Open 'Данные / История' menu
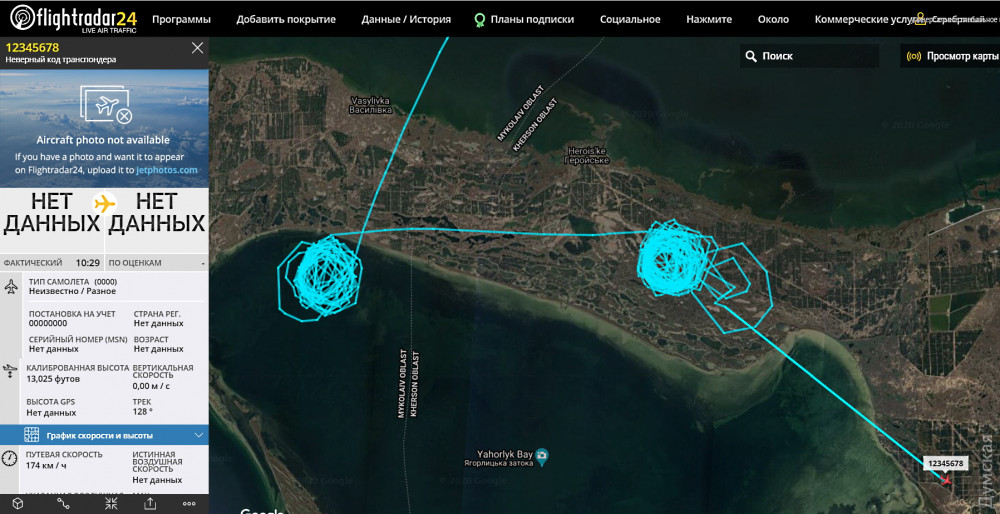This screenshot has width=1000, height=514. pos(406,19)
